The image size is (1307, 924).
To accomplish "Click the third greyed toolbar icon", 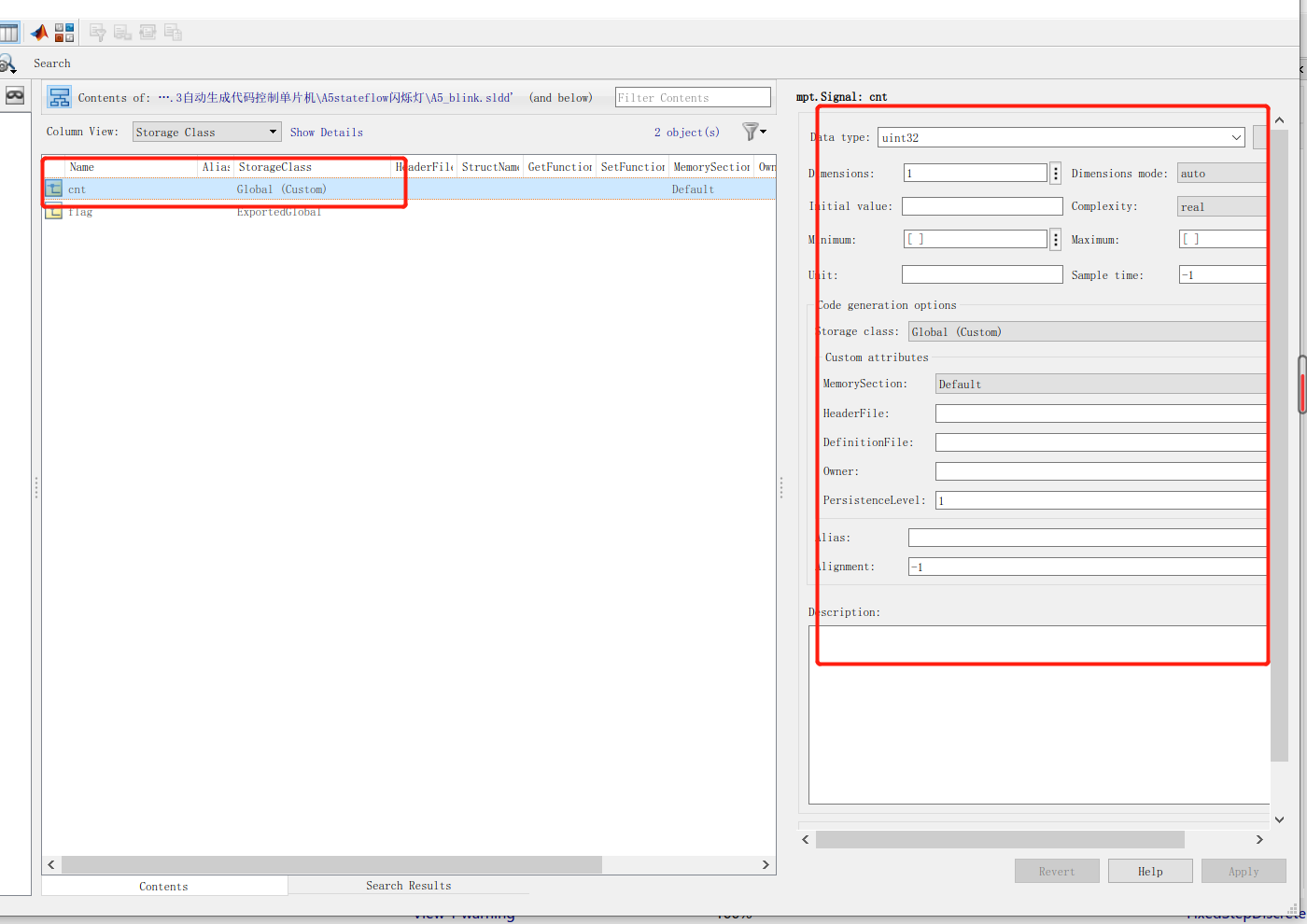I will (x=148, y=33).
